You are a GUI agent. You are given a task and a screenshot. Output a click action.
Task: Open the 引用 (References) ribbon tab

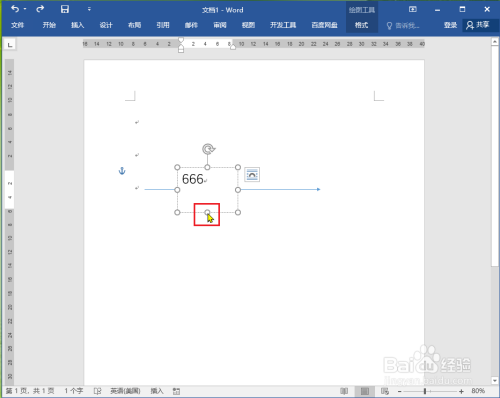click(x=163, y=25)
